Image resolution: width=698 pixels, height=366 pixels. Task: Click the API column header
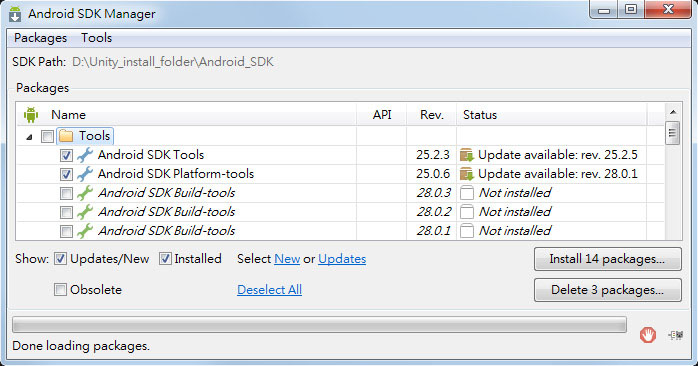382,115
